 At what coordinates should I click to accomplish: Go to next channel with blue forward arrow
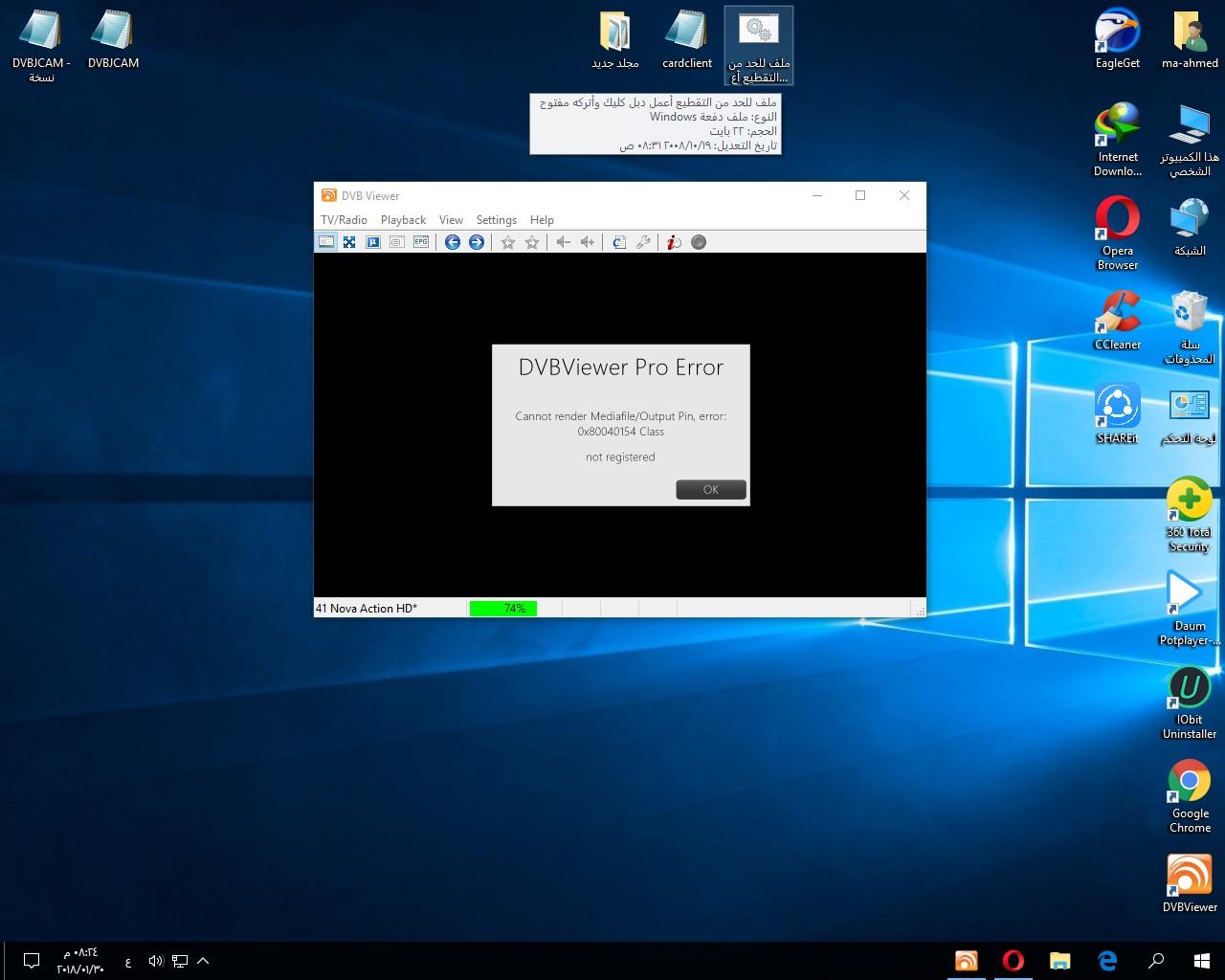click(x=477, y=242)
